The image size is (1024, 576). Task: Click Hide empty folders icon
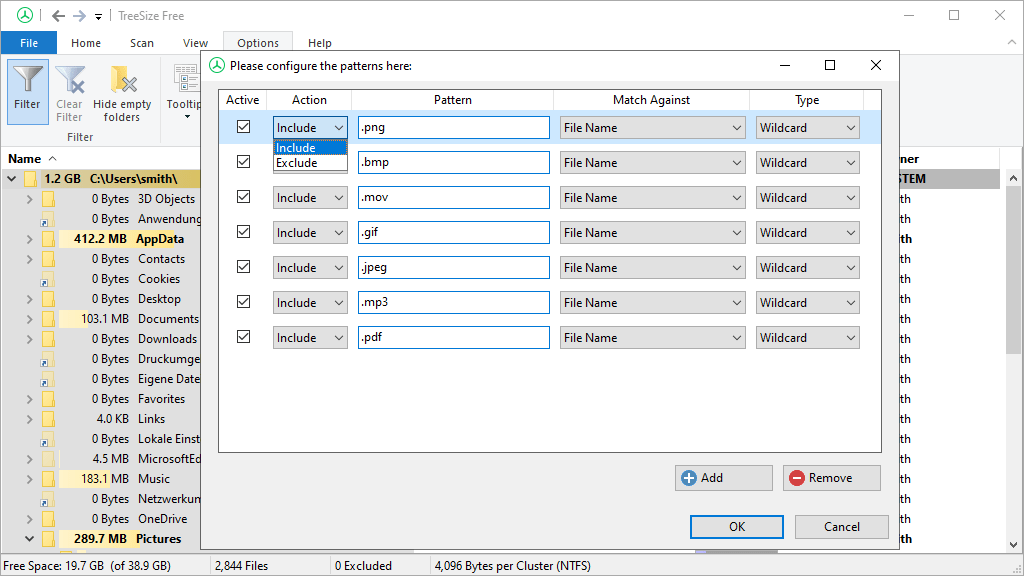click(x=123, y=79)
